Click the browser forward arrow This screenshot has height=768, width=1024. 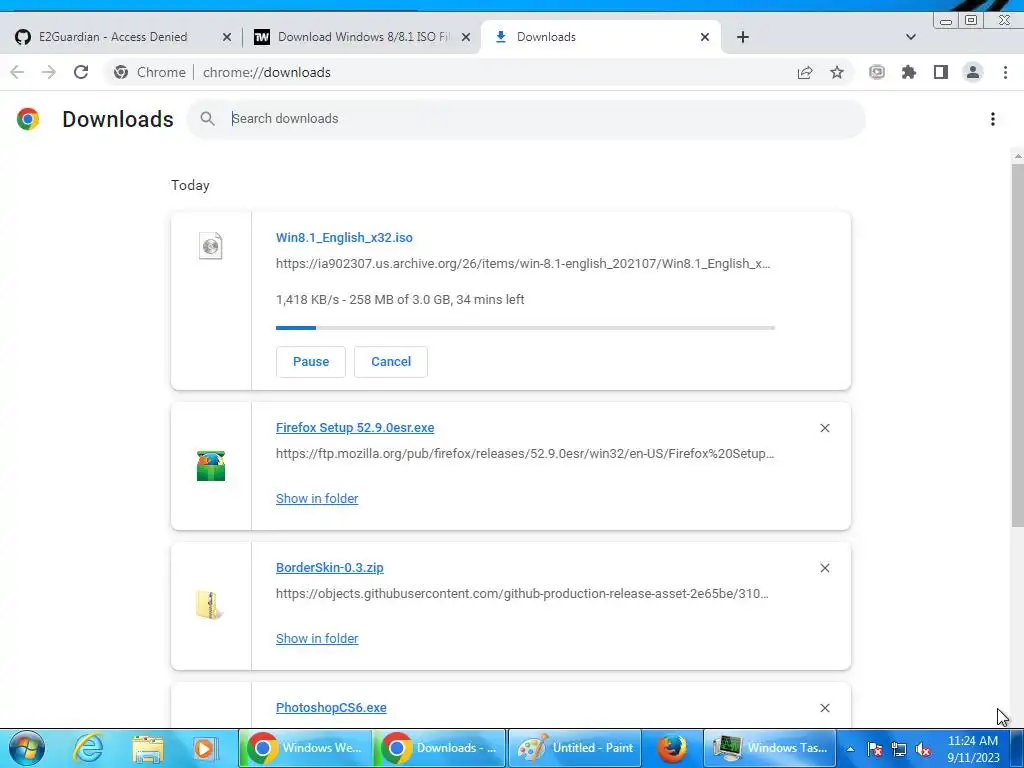coord(49,72)
